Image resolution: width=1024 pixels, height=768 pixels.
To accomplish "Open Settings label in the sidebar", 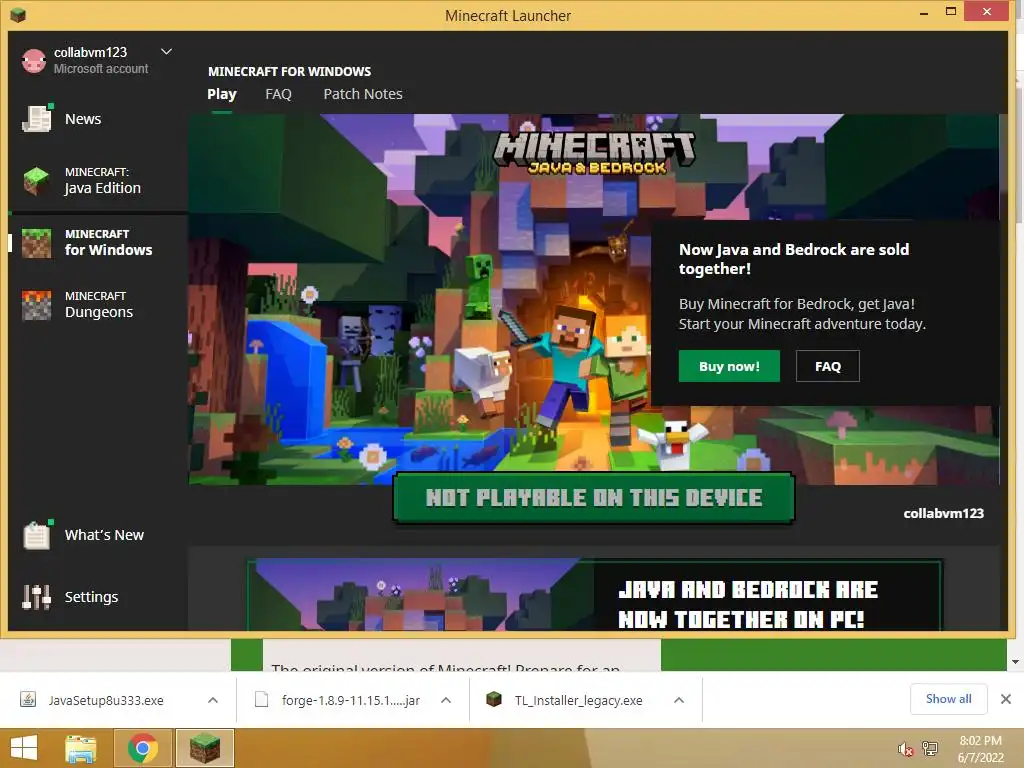I will (91, 597).
